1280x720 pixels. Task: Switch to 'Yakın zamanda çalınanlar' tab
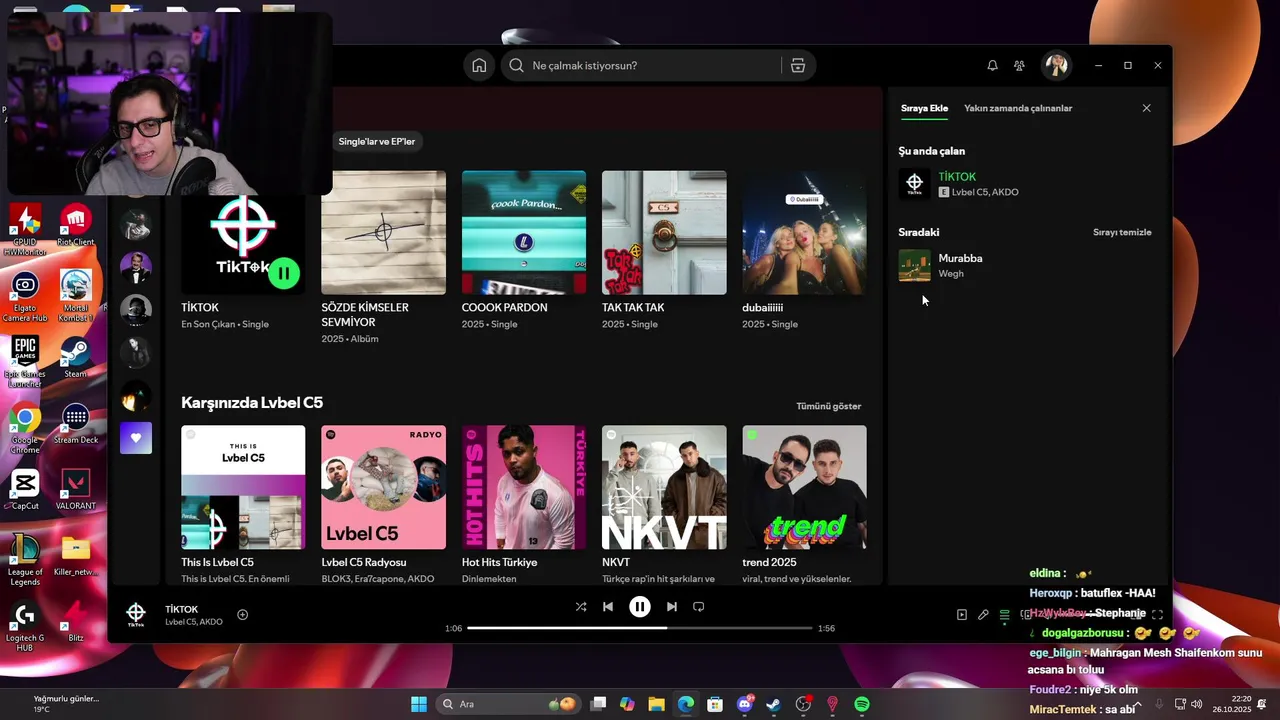(1018, 108)
